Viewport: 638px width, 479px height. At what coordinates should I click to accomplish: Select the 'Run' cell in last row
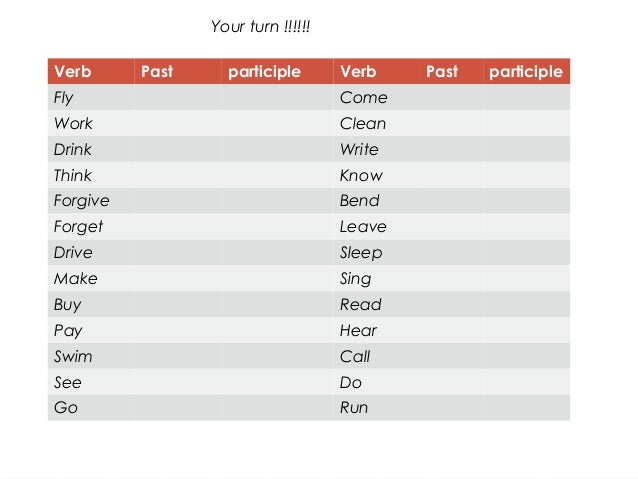pos(376,407)
